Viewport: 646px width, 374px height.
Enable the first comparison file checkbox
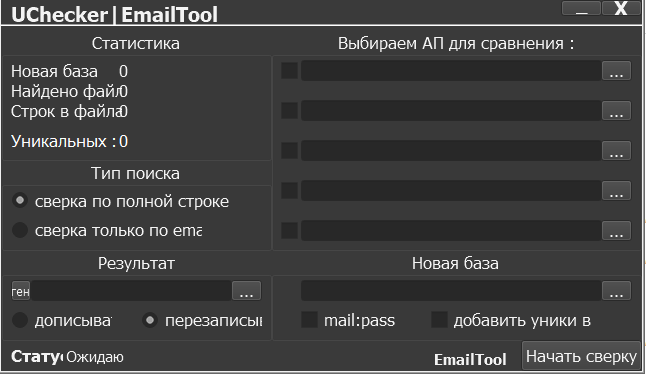point(290,70)
